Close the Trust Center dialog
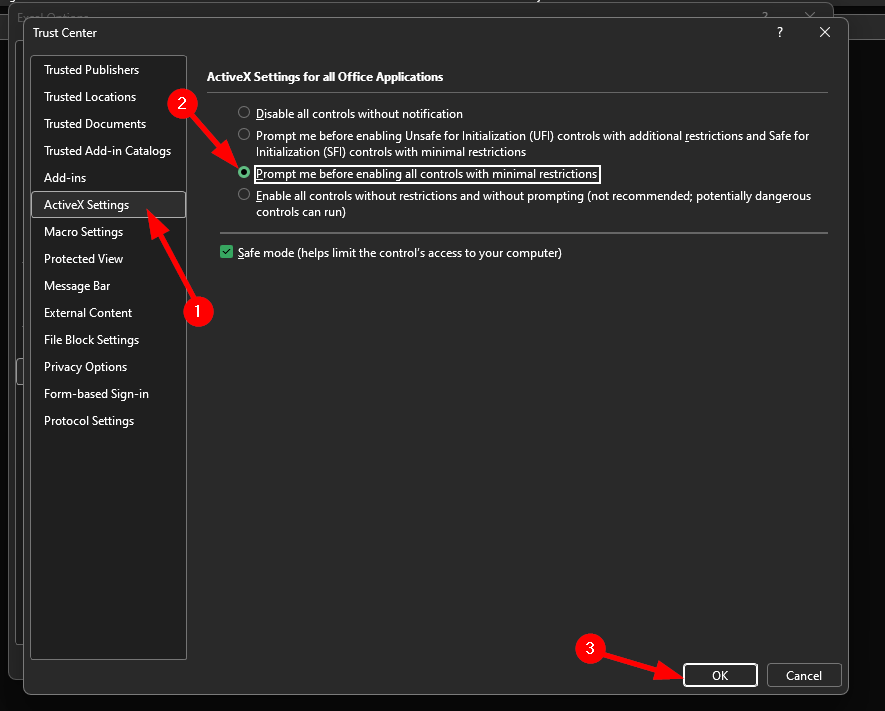 click(x=825, y=33)
